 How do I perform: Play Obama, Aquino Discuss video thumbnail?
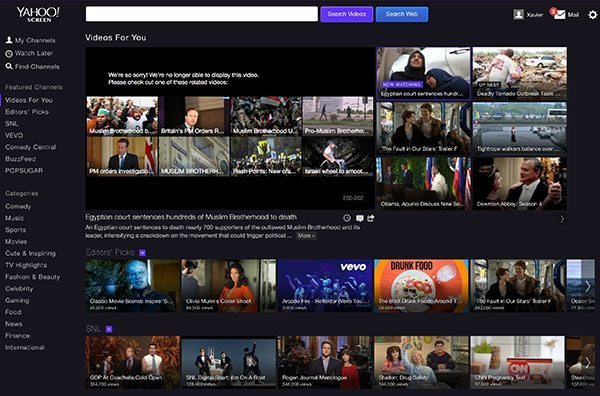coord(423,183)
